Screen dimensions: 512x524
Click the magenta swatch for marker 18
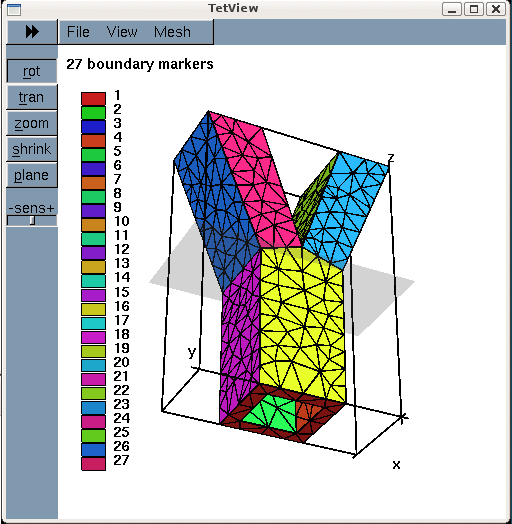coord(94,338)
